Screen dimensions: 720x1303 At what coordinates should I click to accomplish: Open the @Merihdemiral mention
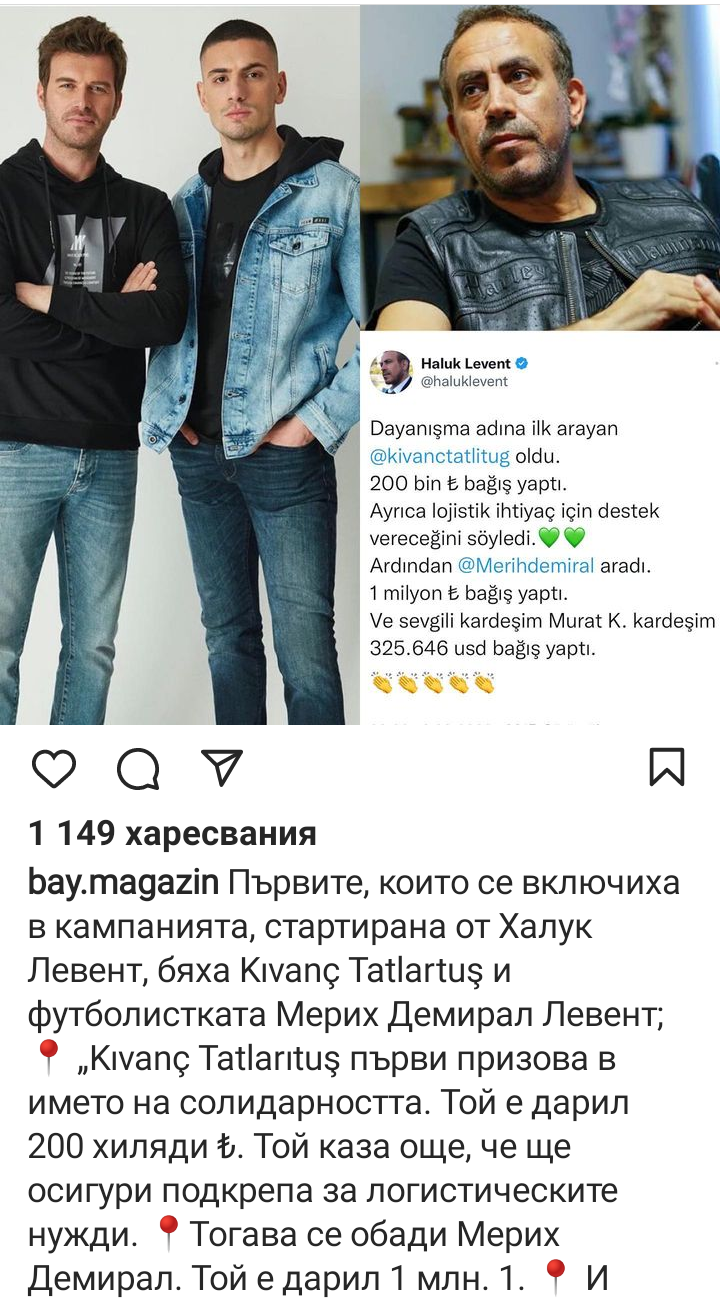[x=526, y=565]
